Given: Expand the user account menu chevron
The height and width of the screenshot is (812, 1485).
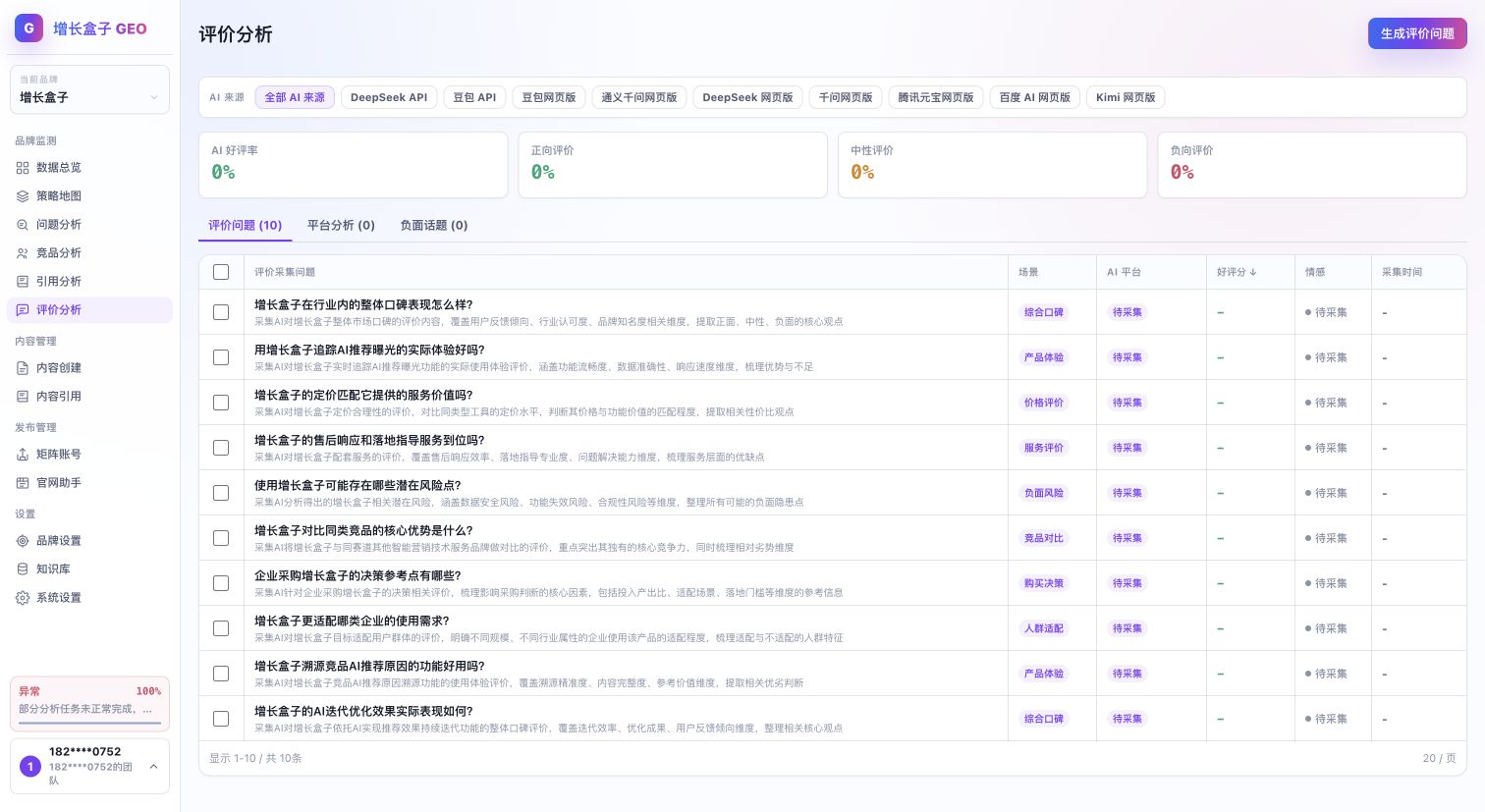Looking at the screenshot, I should [153, 767].
